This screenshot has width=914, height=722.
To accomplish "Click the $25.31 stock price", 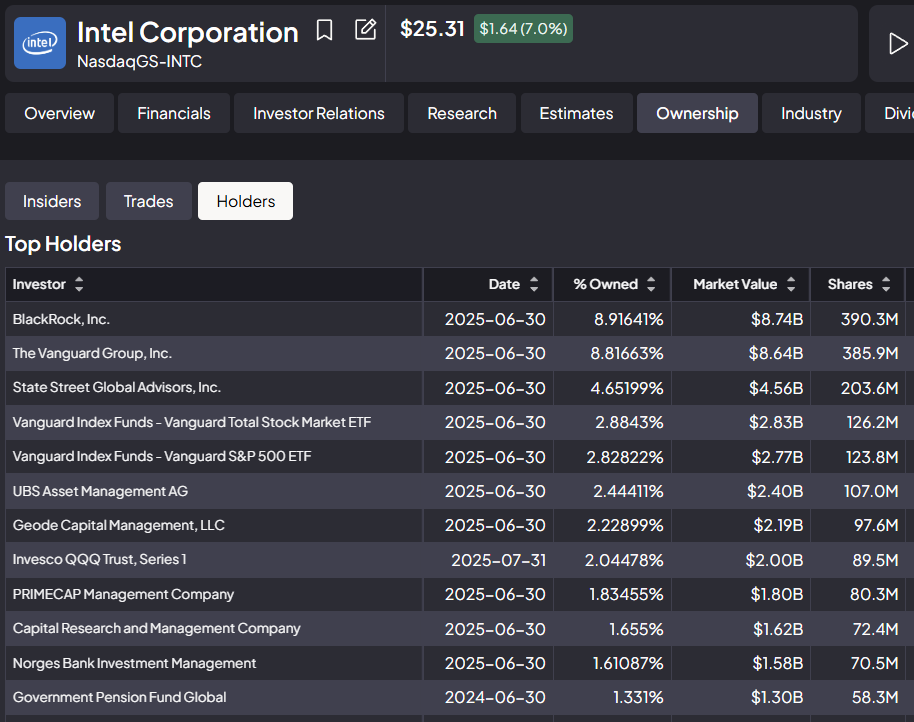I will click(432, 29).
